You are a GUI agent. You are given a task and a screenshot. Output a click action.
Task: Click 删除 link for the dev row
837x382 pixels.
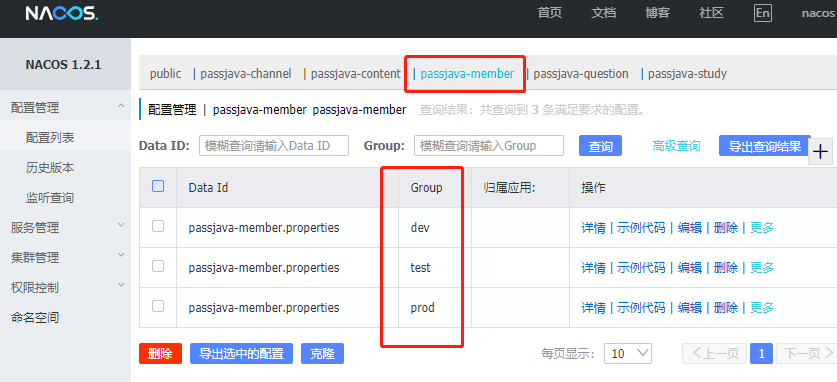tap(725, 228)
